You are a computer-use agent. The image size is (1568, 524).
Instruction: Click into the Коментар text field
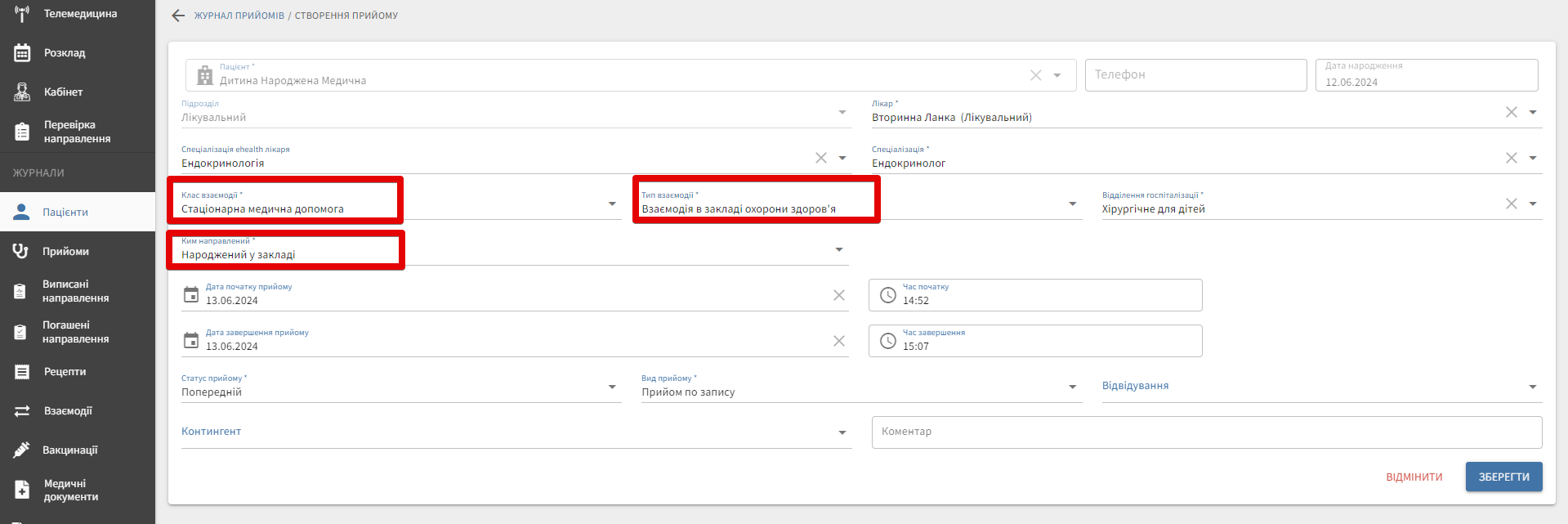click(1205, 432)
